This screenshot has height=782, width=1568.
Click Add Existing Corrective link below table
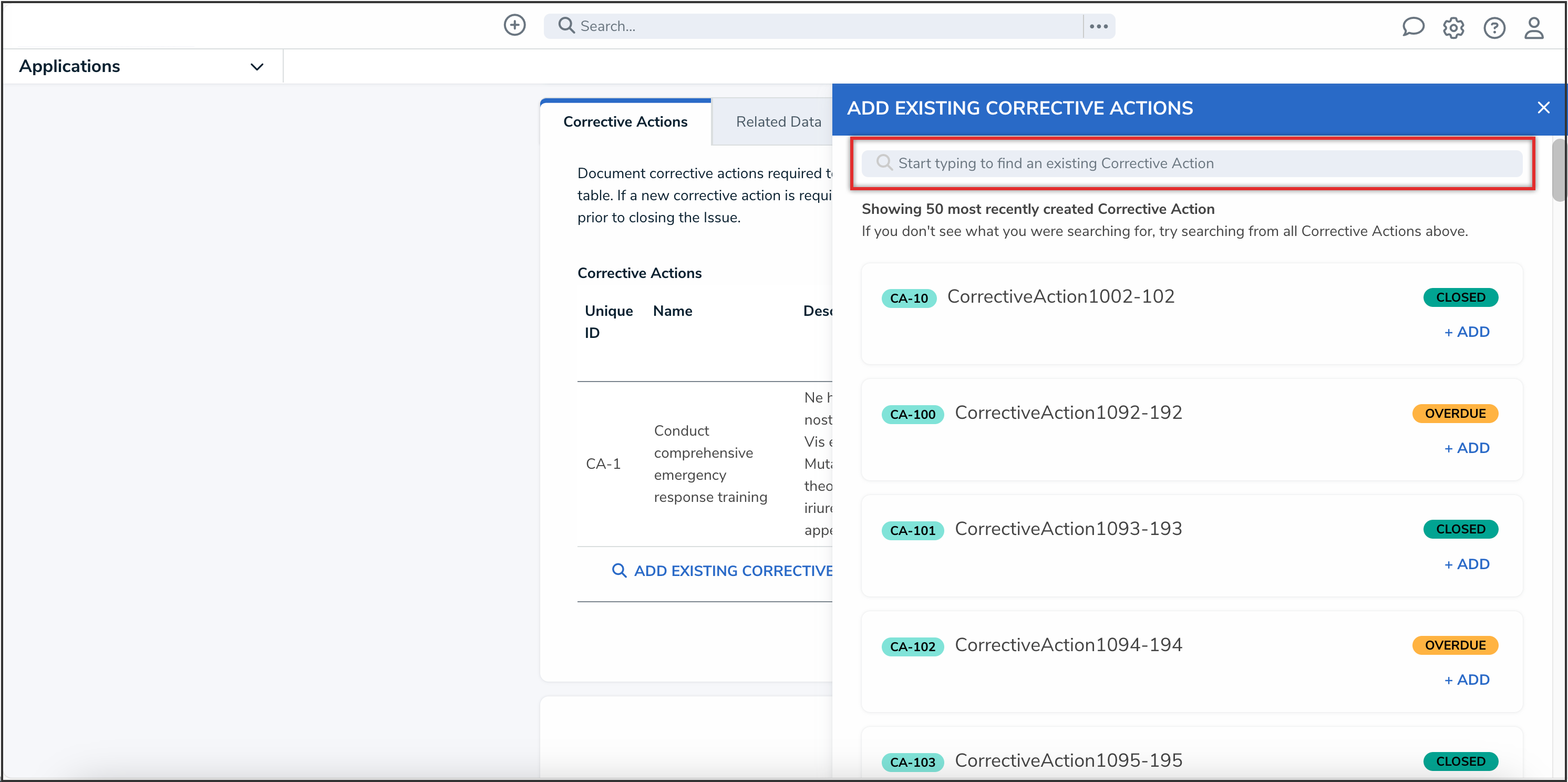[x=723, y=571]
